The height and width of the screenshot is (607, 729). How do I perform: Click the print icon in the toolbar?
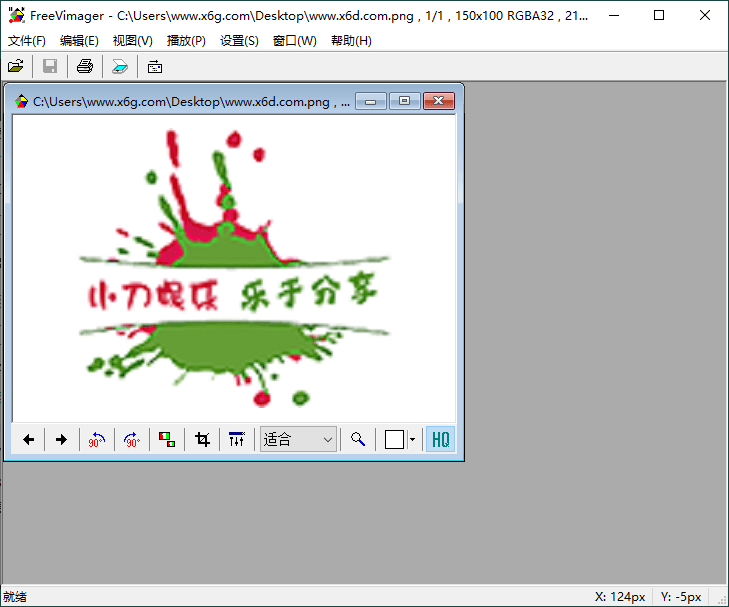coord(85,67)
